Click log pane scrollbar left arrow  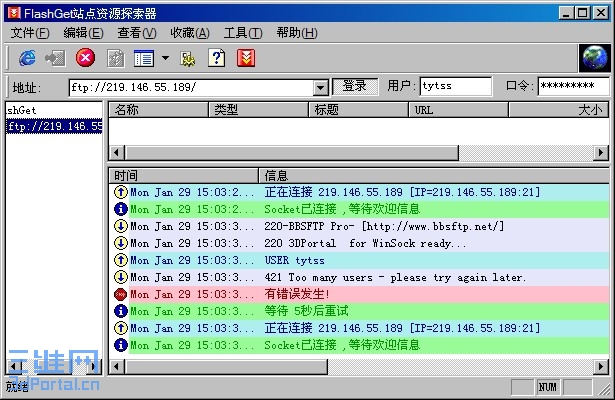(116, 367)
